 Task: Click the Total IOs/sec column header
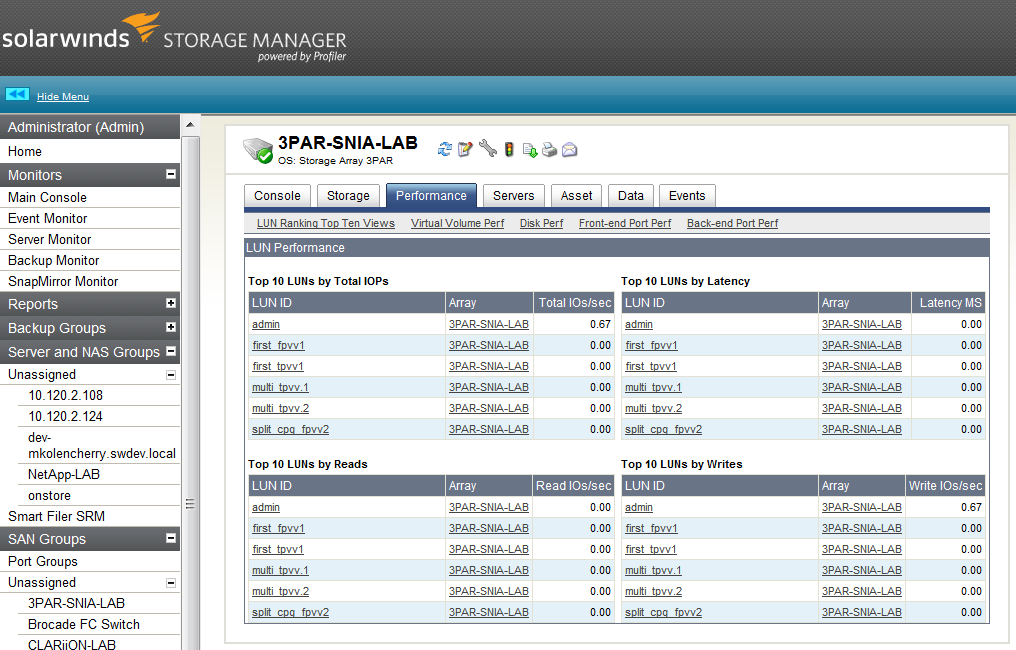pos(575,303)
